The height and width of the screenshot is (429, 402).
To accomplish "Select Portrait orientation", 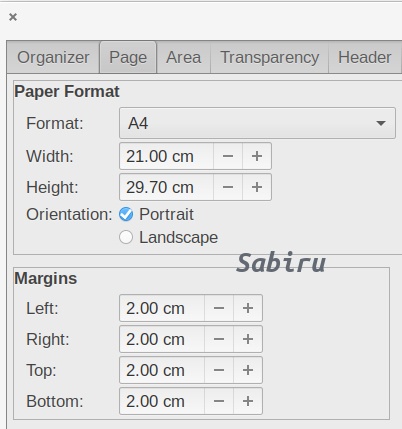I will tap(126, 214).
